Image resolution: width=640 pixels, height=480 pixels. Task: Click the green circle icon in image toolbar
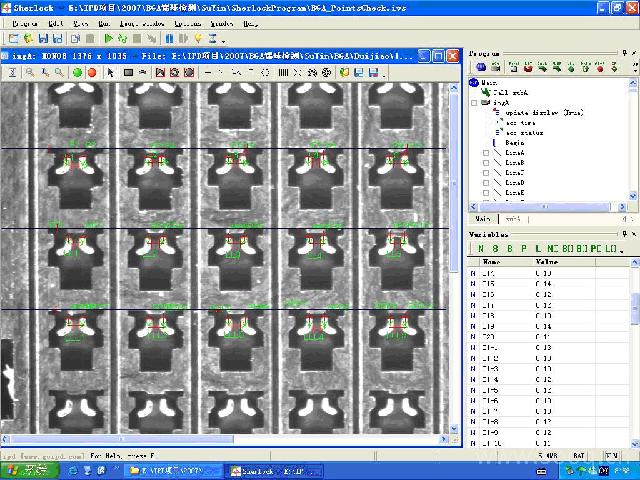pyautogui.click(x=77, y=72)
